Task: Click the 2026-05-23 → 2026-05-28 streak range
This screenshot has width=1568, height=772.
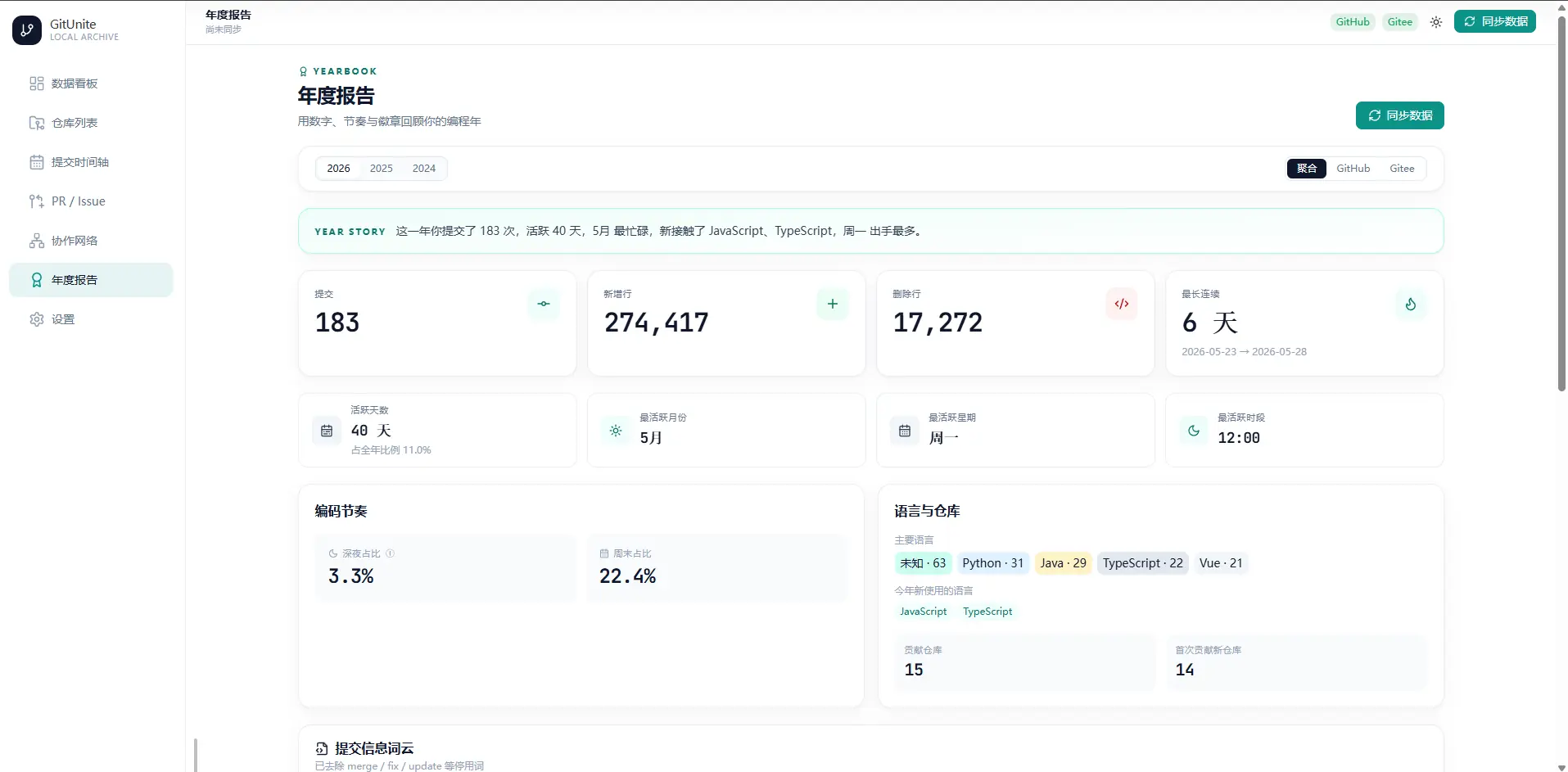Action: point(1244,352)
